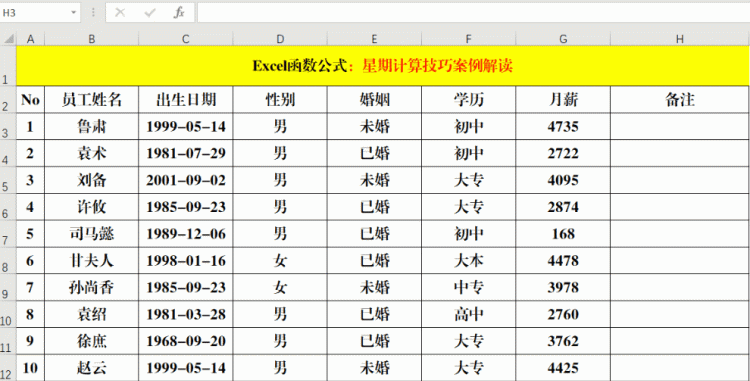
Task: Select row 1 header
Action: point(8,66)
